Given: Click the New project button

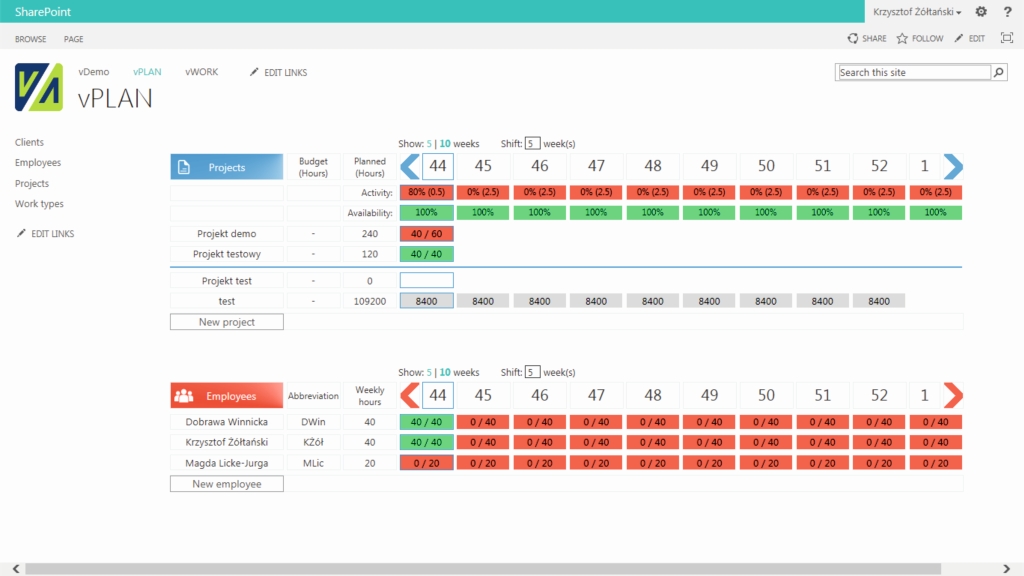Looking at the screenshot, I should click(227, 322).
